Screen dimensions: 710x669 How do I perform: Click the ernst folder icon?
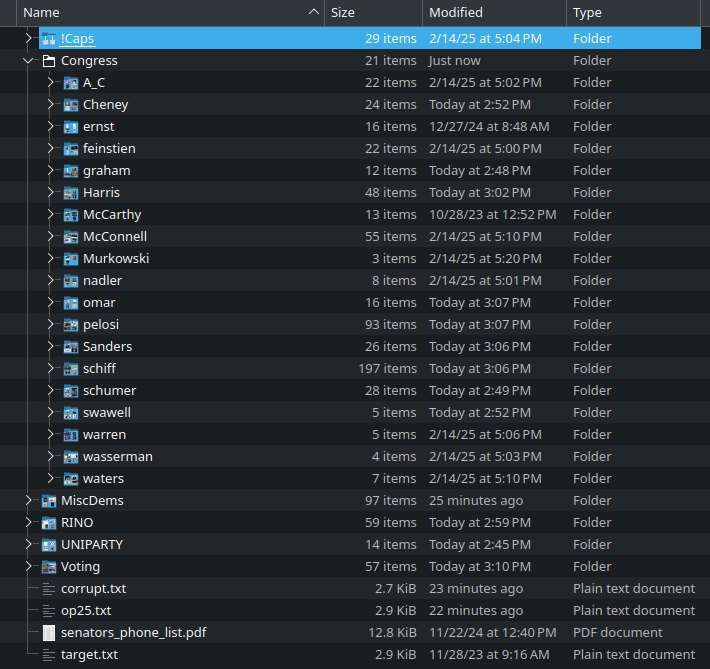(x=71, y=127)
